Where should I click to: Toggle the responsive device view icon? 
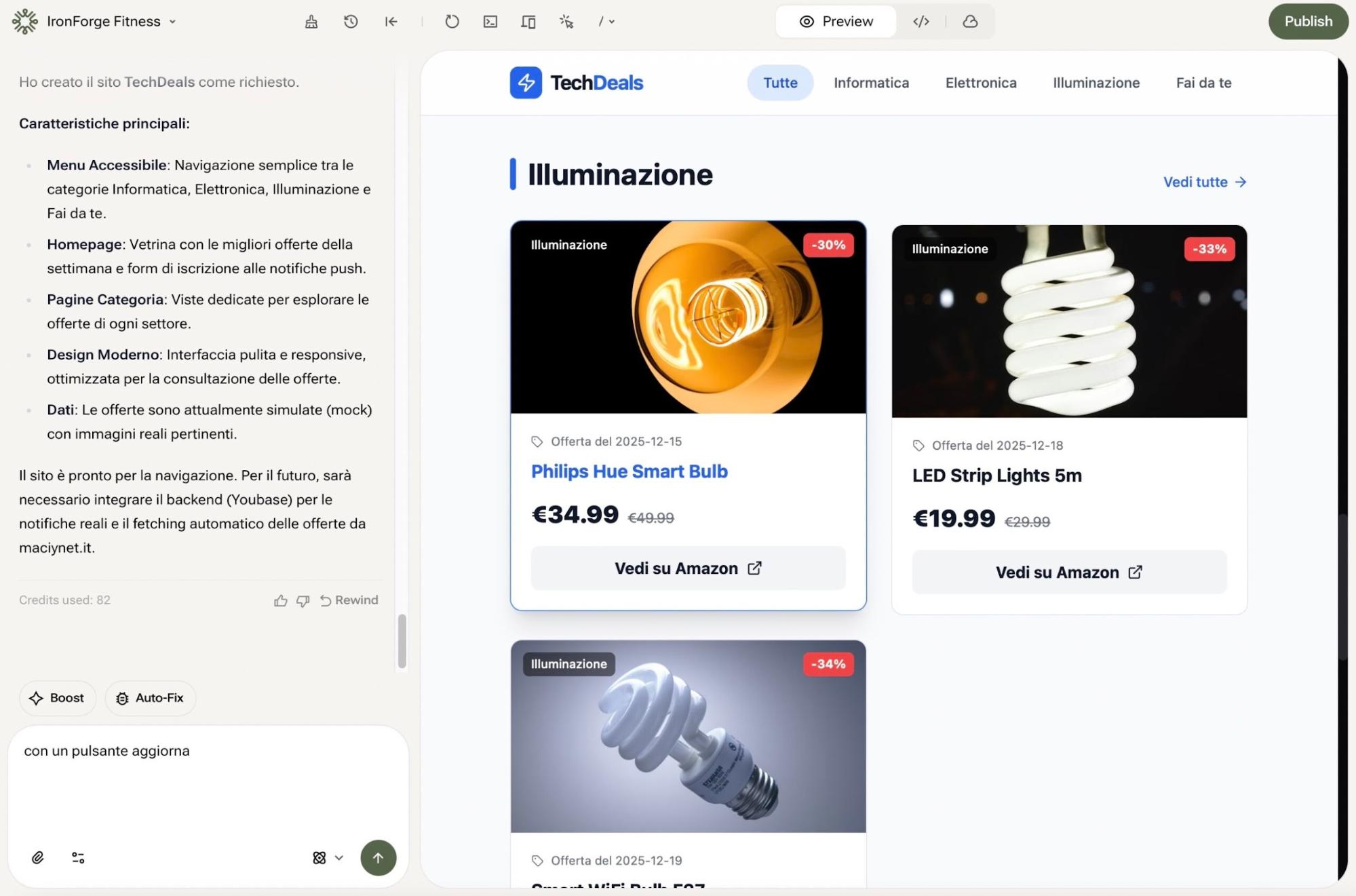528,22
